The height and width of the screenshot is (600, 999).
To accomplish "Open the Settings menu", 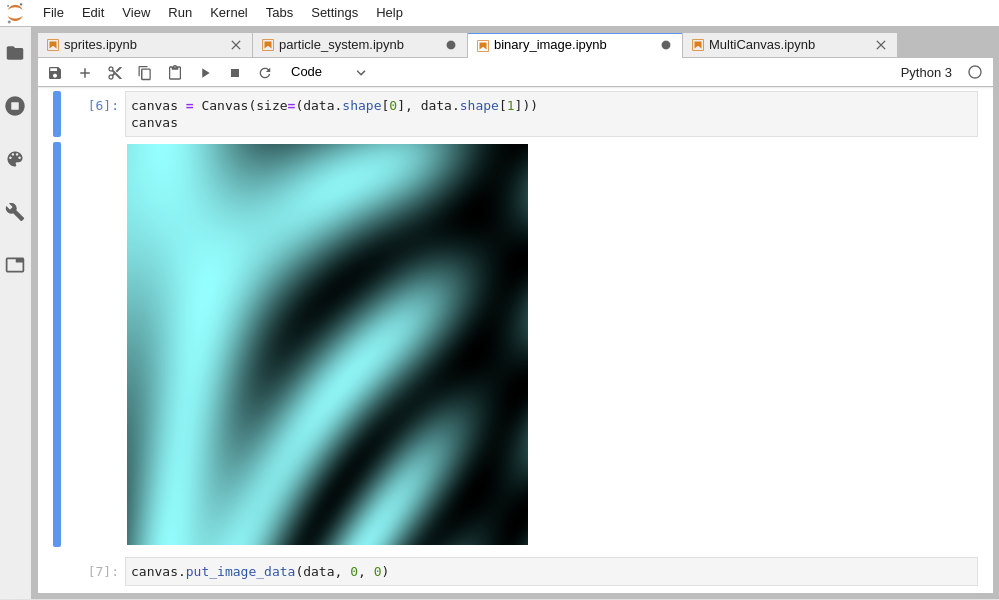I will pyautogui.click(x=334, y=13).
